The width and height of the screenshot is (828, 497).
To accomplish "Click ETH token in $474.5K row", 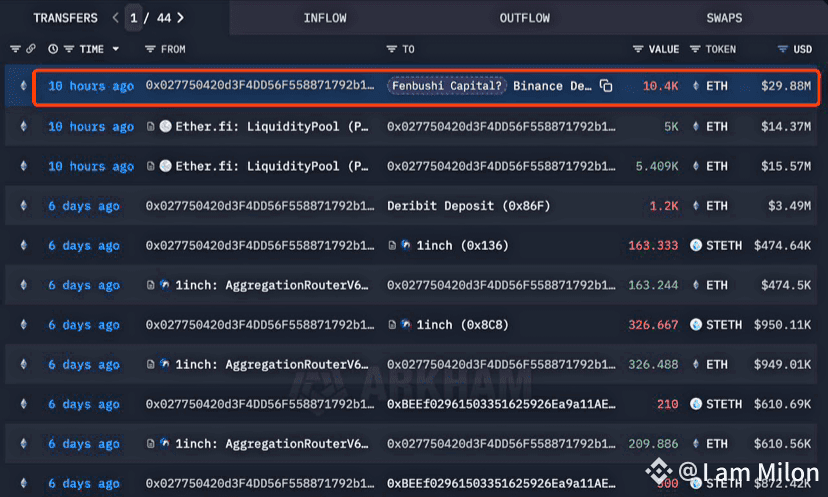I will (717, 285).
